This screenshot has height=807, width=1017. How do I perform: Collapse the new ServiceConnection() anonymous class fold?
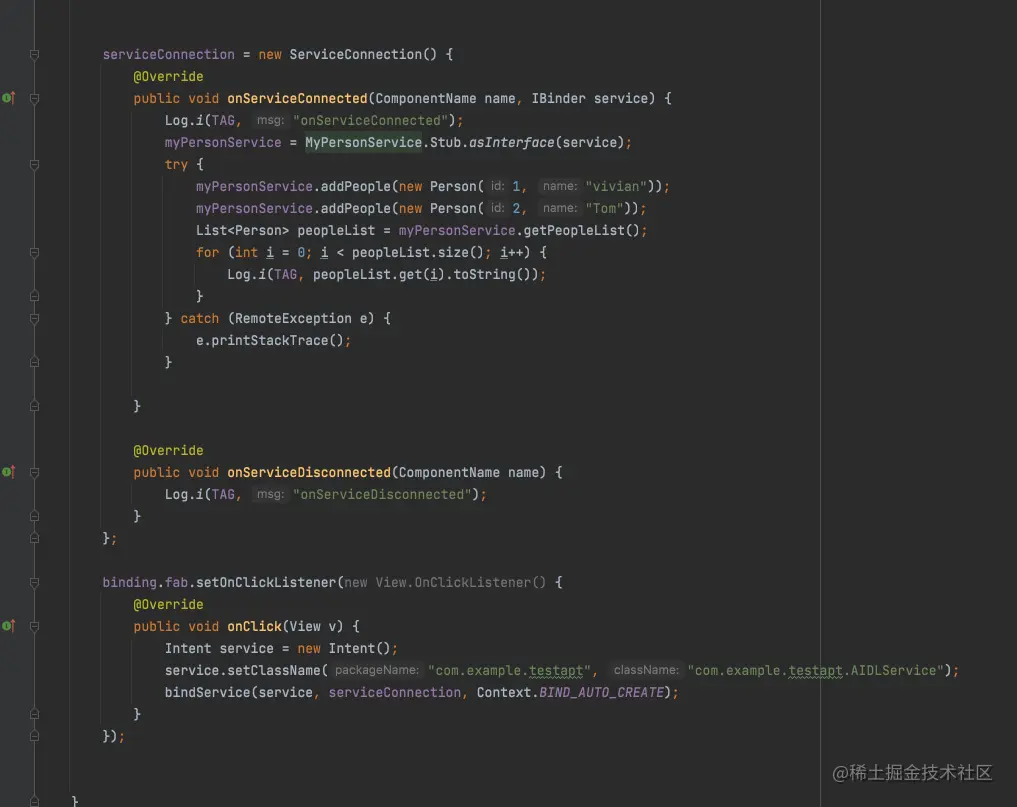(34, 54)
